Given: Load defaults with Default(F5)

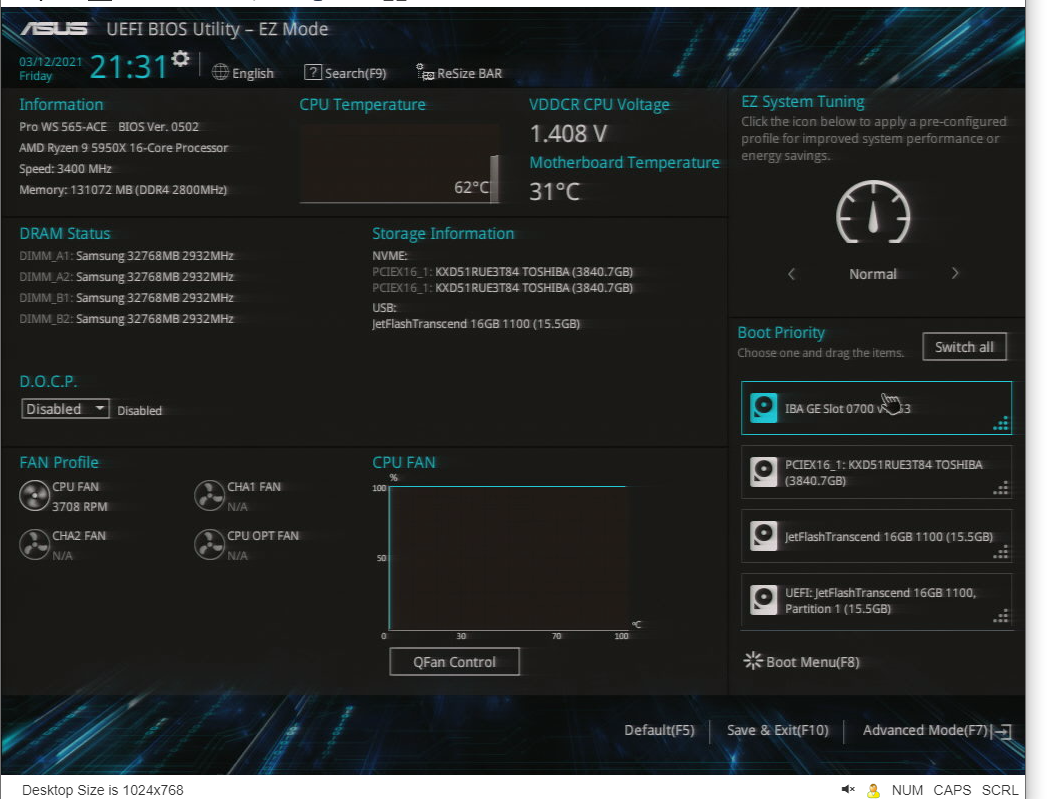Looking at the screenshot, I should 659,730.
